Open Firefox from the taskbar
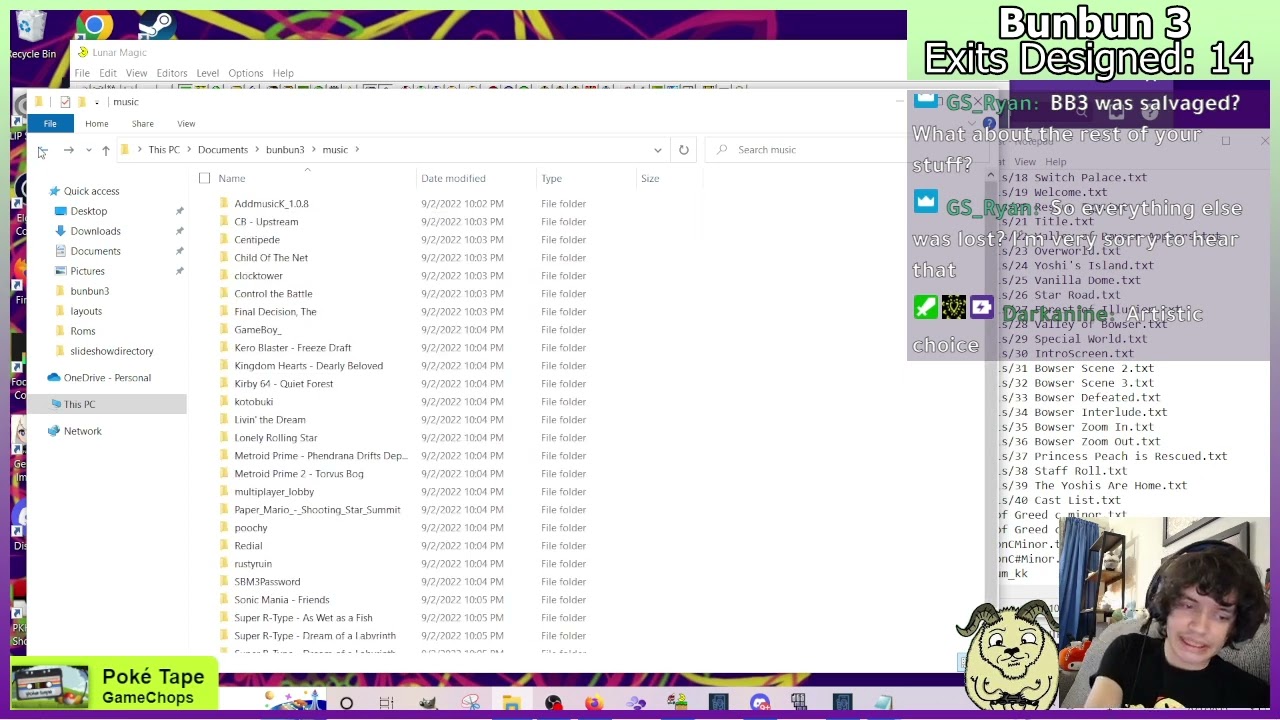Screen dimensions: 1280x720 point(594,704)
